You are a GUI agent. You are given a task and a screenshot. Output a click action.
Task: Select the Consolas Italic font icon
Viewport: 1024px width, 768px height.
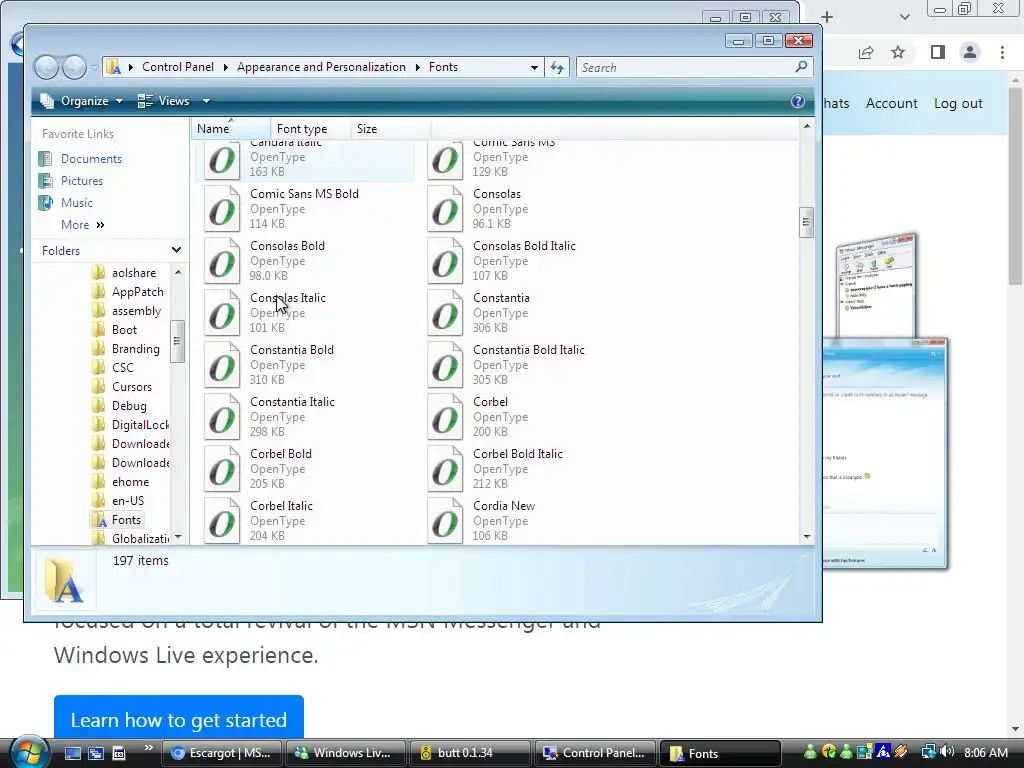coord(222,313)
